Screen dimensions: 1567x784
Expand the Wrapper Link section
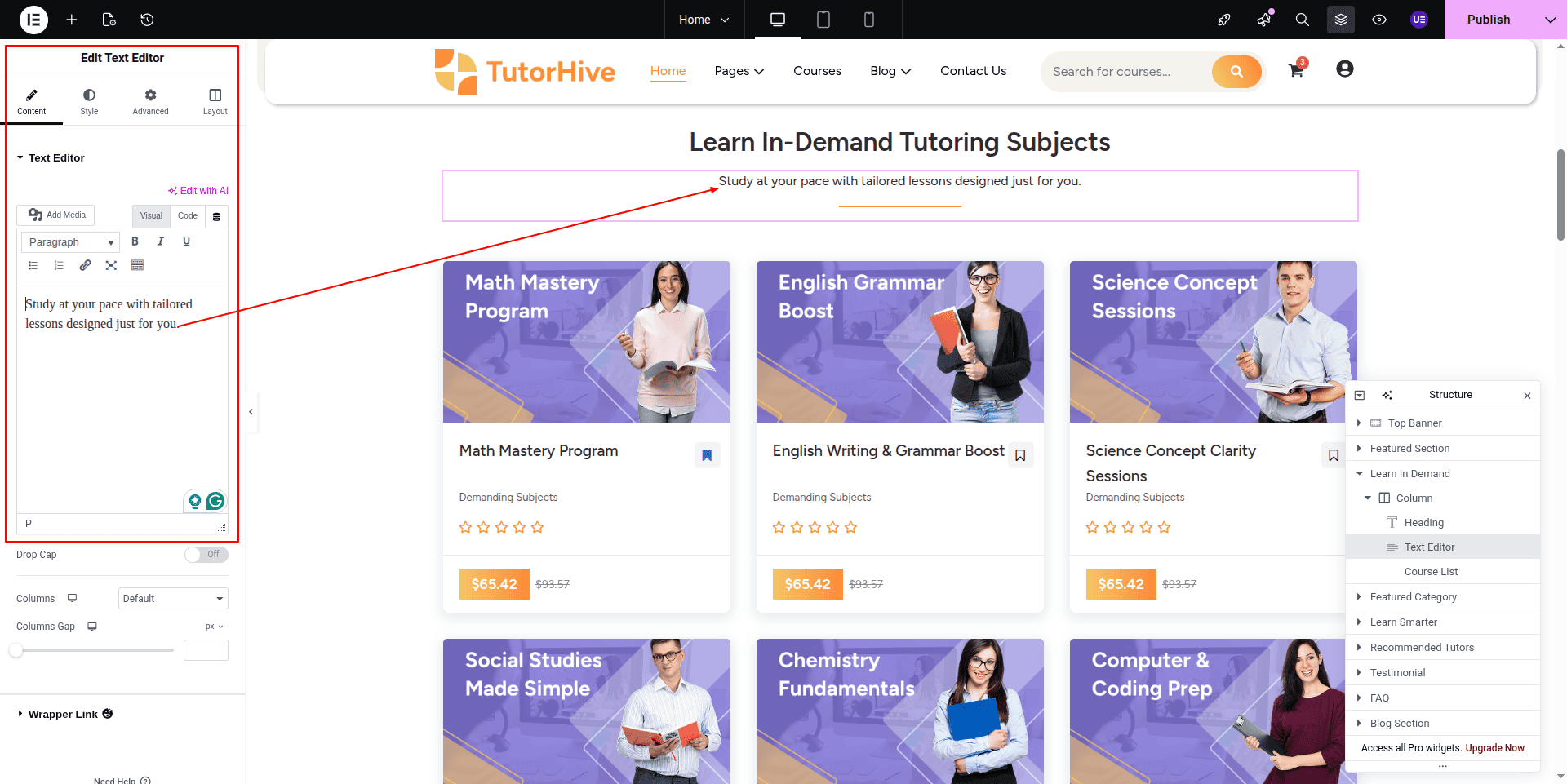pyautogui.click(x=64, y=715)
